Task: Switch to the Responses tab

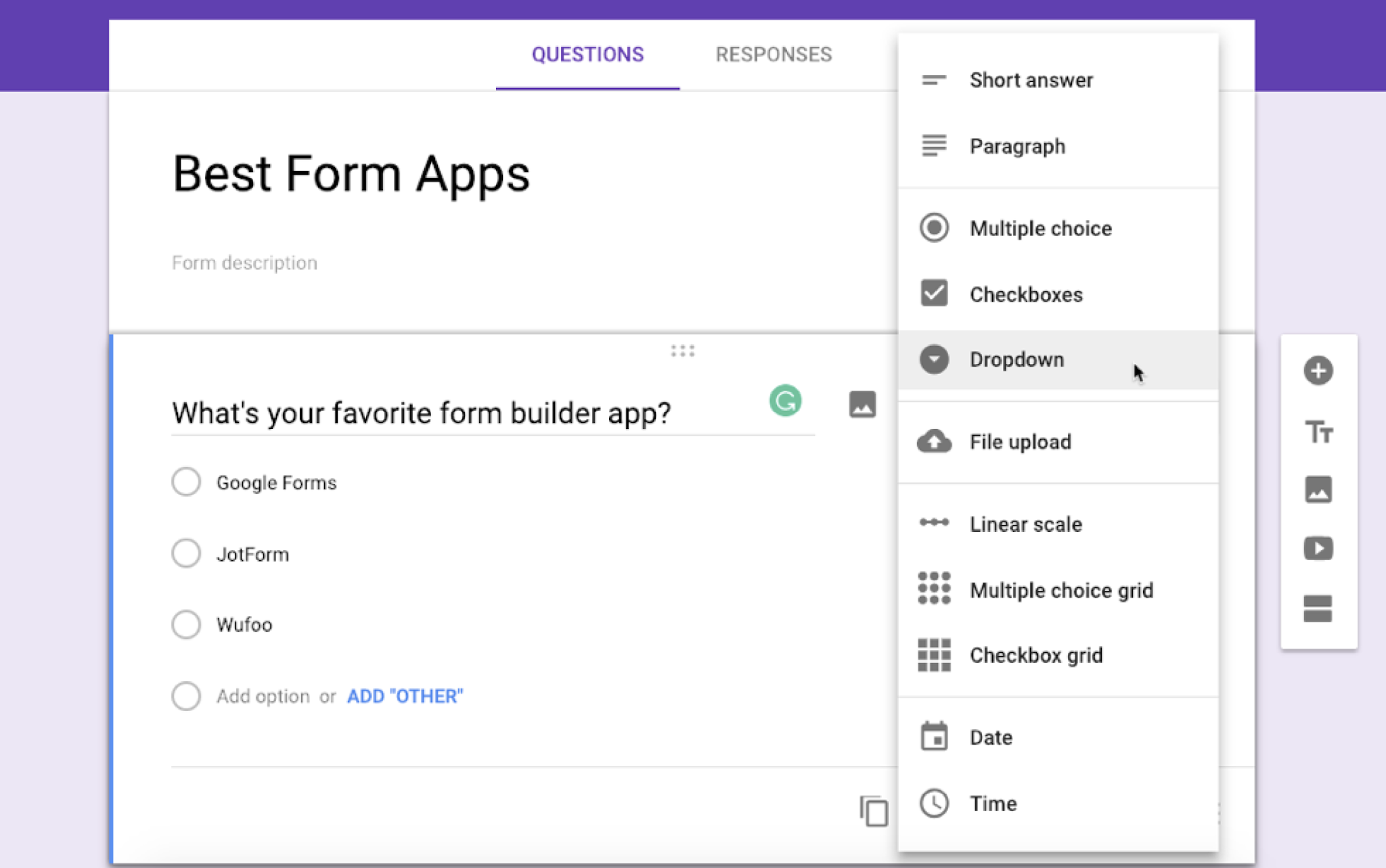Action: click(774, 54)
